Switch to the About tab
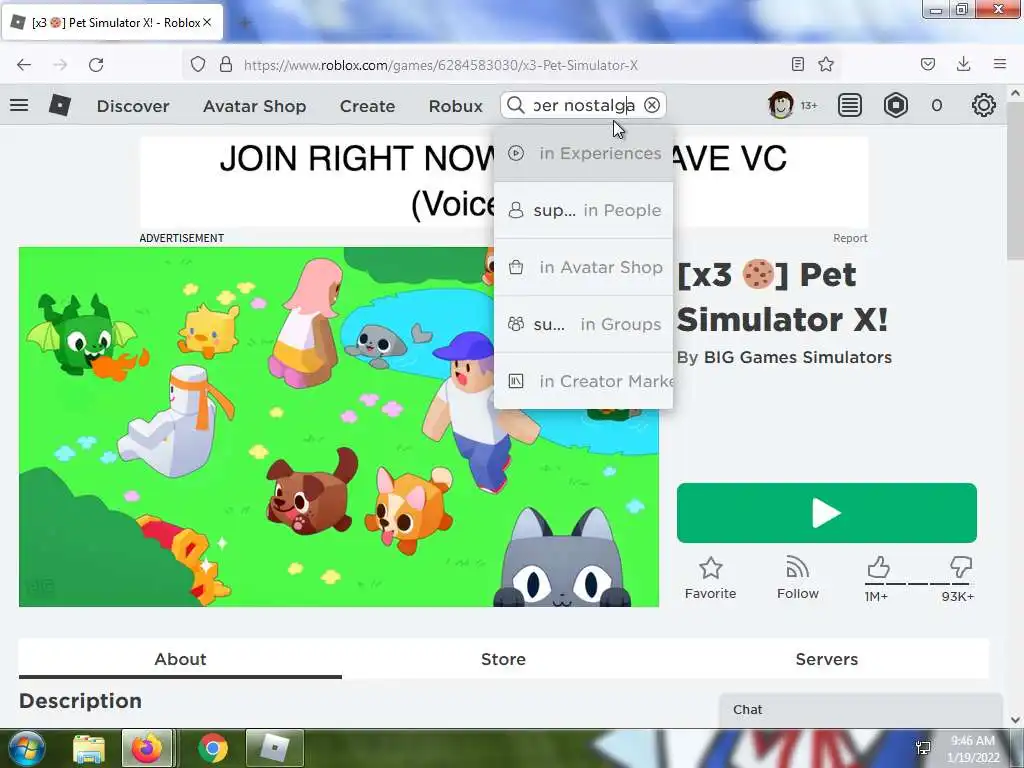The image size is (1024, 768). (180, 659)
